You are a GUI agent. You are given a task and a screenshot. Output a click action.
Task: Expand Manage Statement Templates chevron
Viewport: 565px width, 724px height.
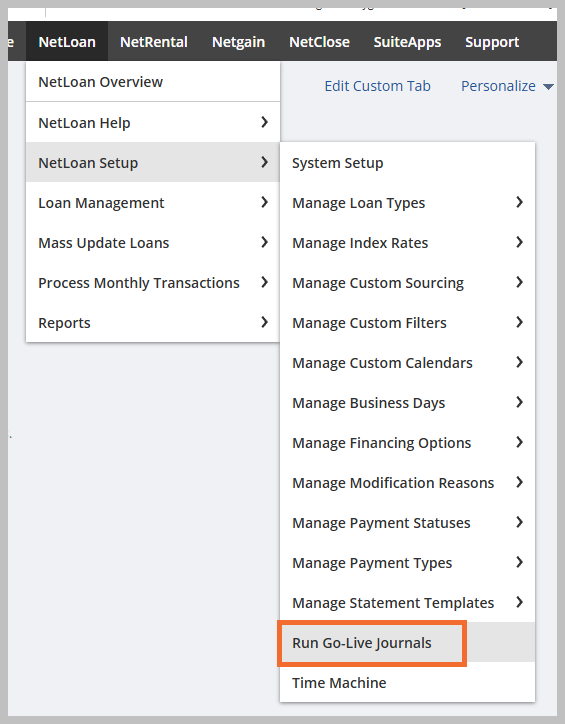519,602
